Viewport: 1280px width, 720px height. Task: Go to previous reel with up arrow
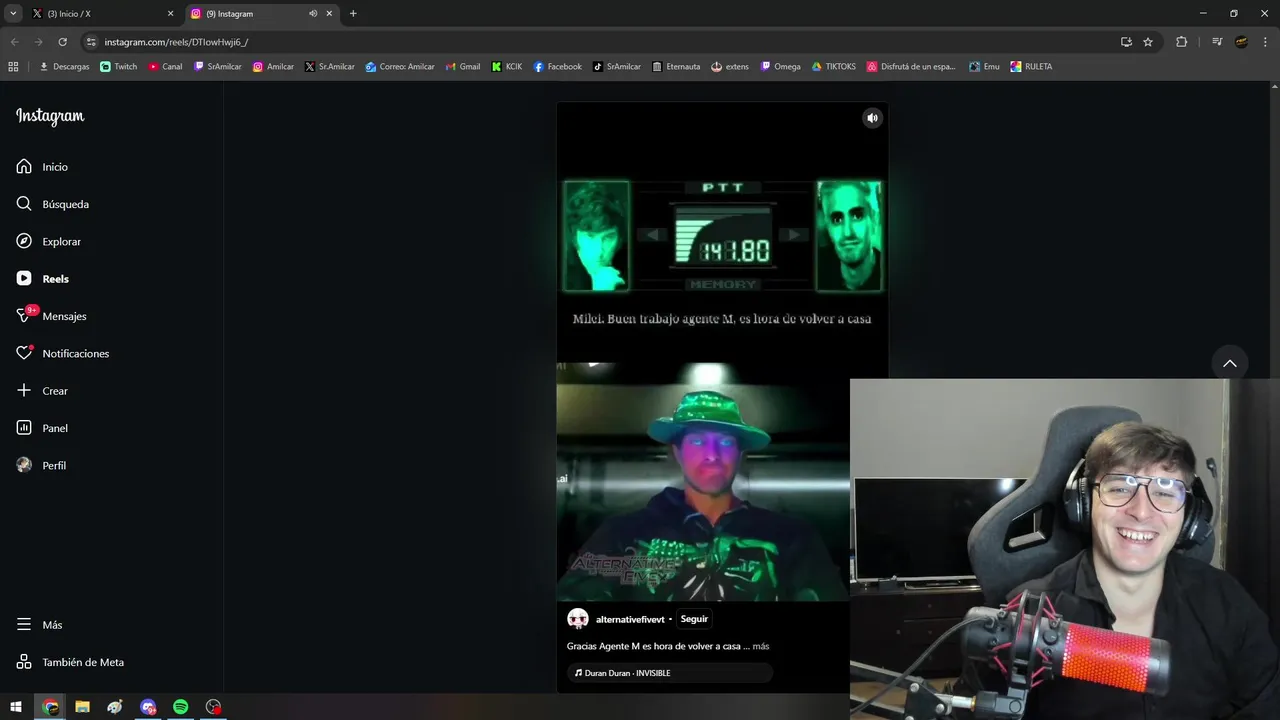[x=1230, y=363]
